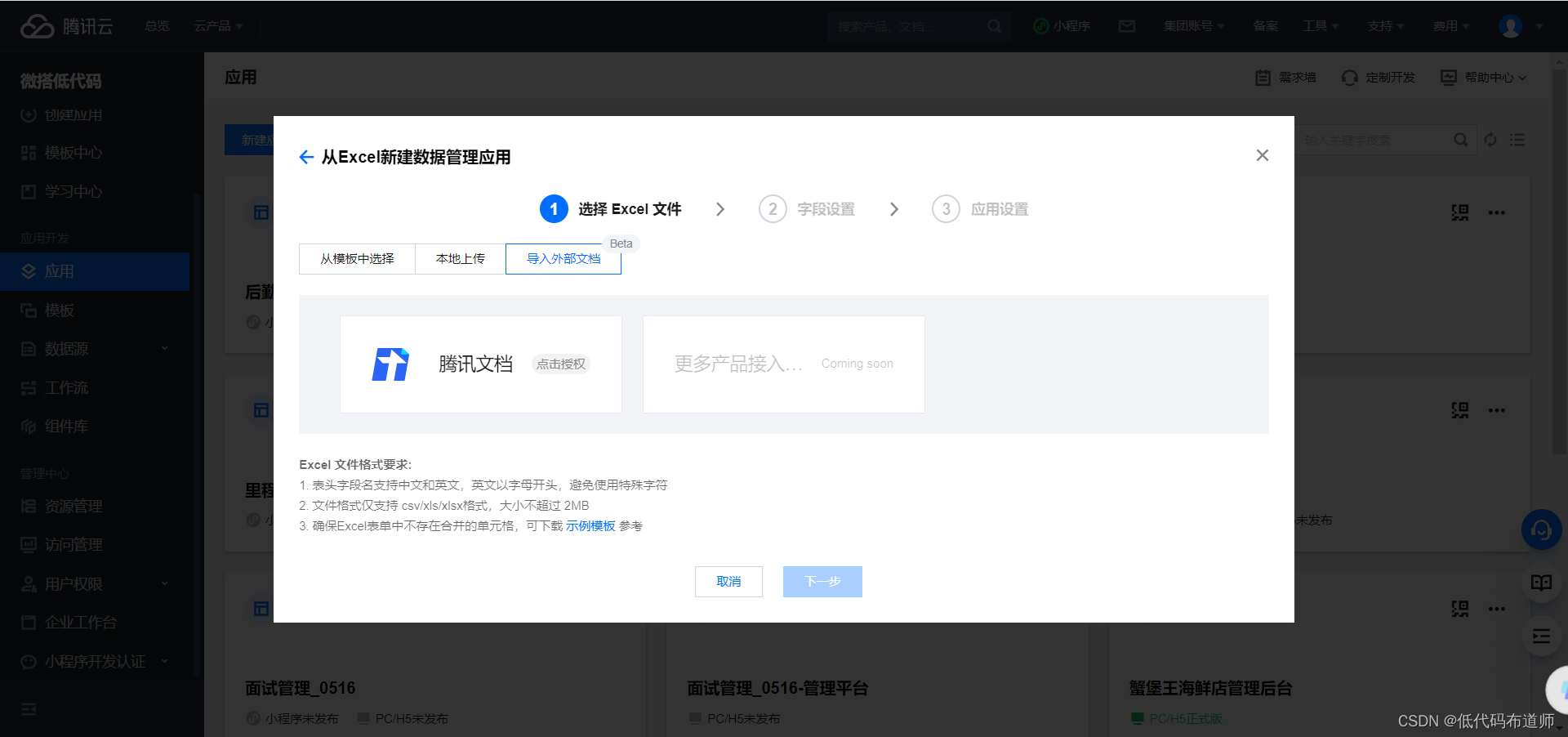Click the app keyword search icon
This screenshot has height=737, width=1568.
click(1461, 140)
